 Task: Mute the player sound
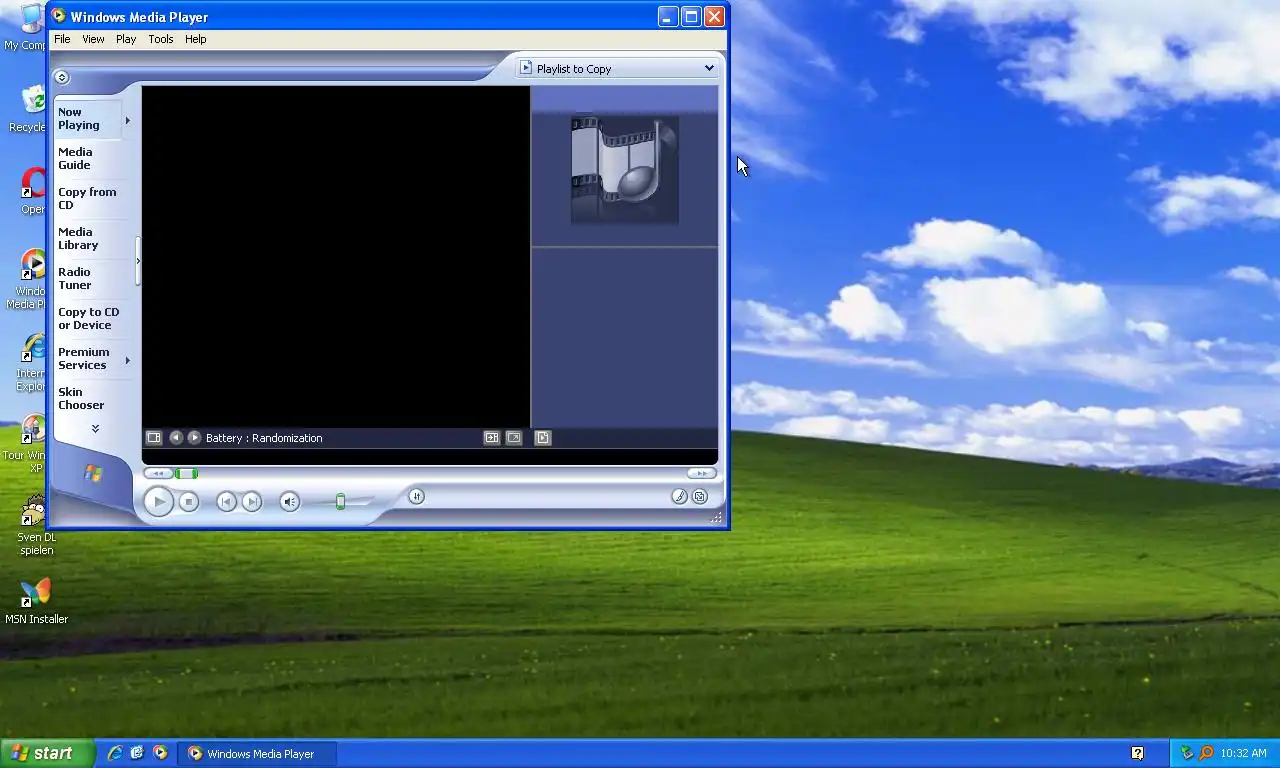click(289, 502)
